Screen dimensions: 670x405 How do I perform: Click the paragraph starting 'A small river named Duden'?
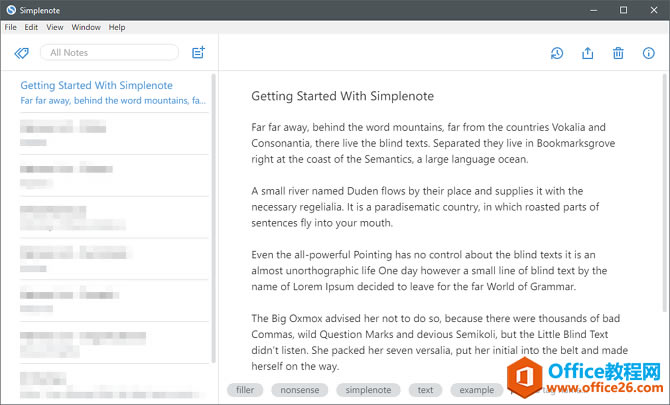[x=425, y=207]
